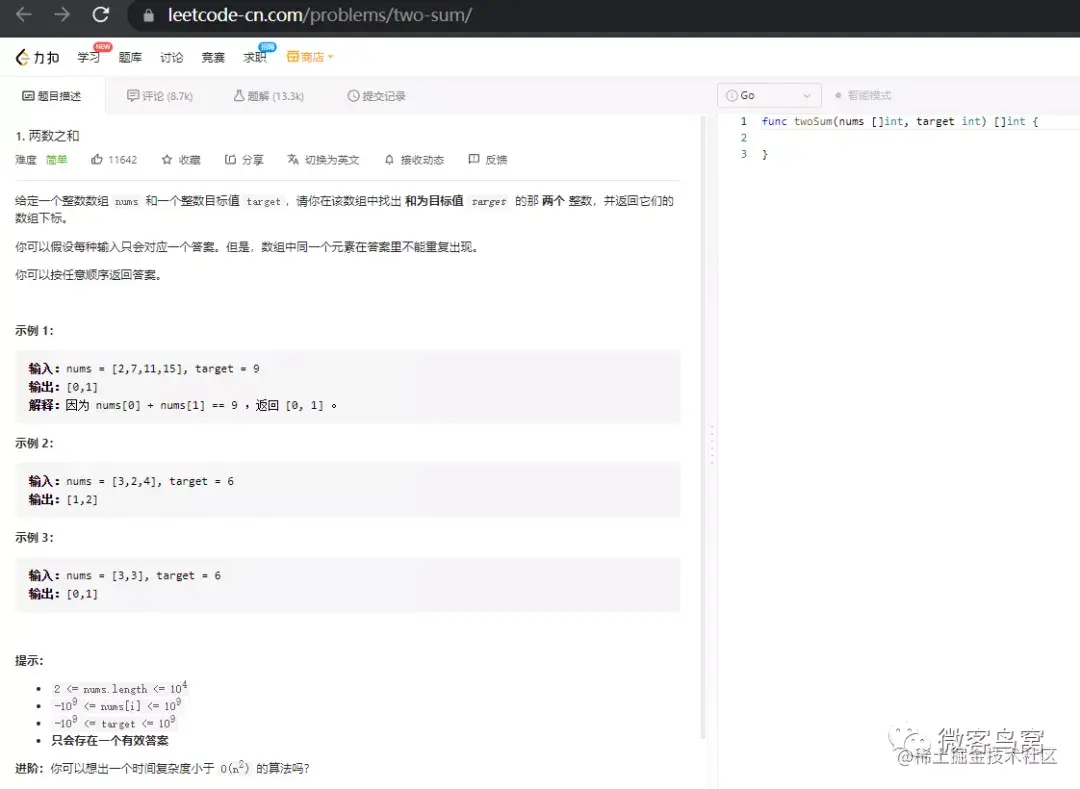Open the 学习 menu item
Viewport: 1080px width, 789px height.
[x=88, y=58]
